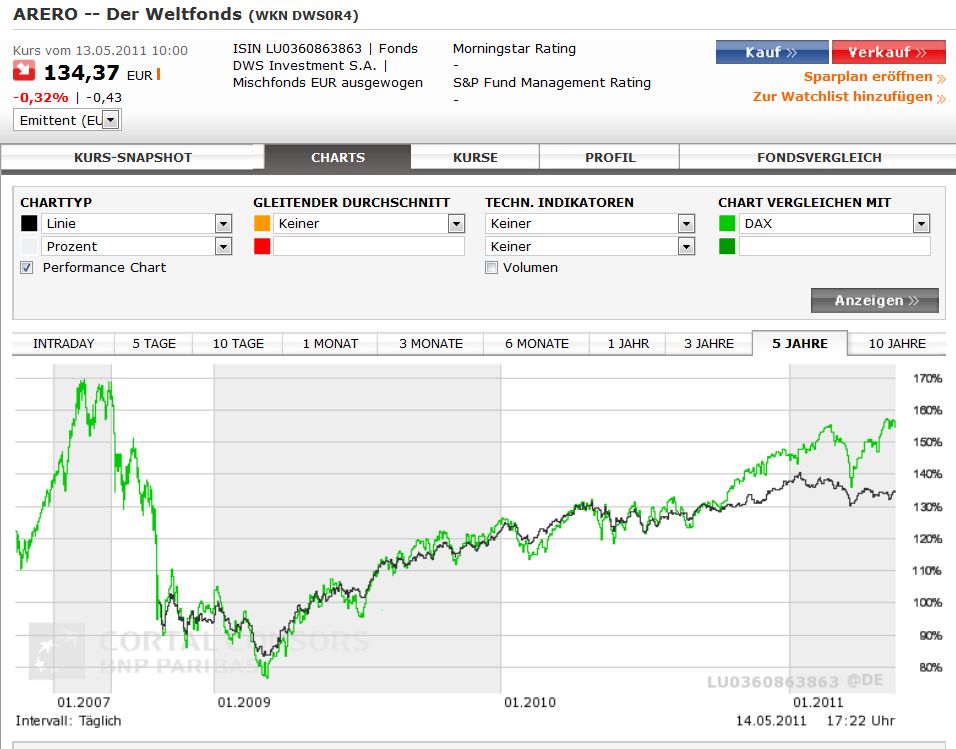Click the second chart comparison input field
The image size is (956, 749).
pos(835,246)
